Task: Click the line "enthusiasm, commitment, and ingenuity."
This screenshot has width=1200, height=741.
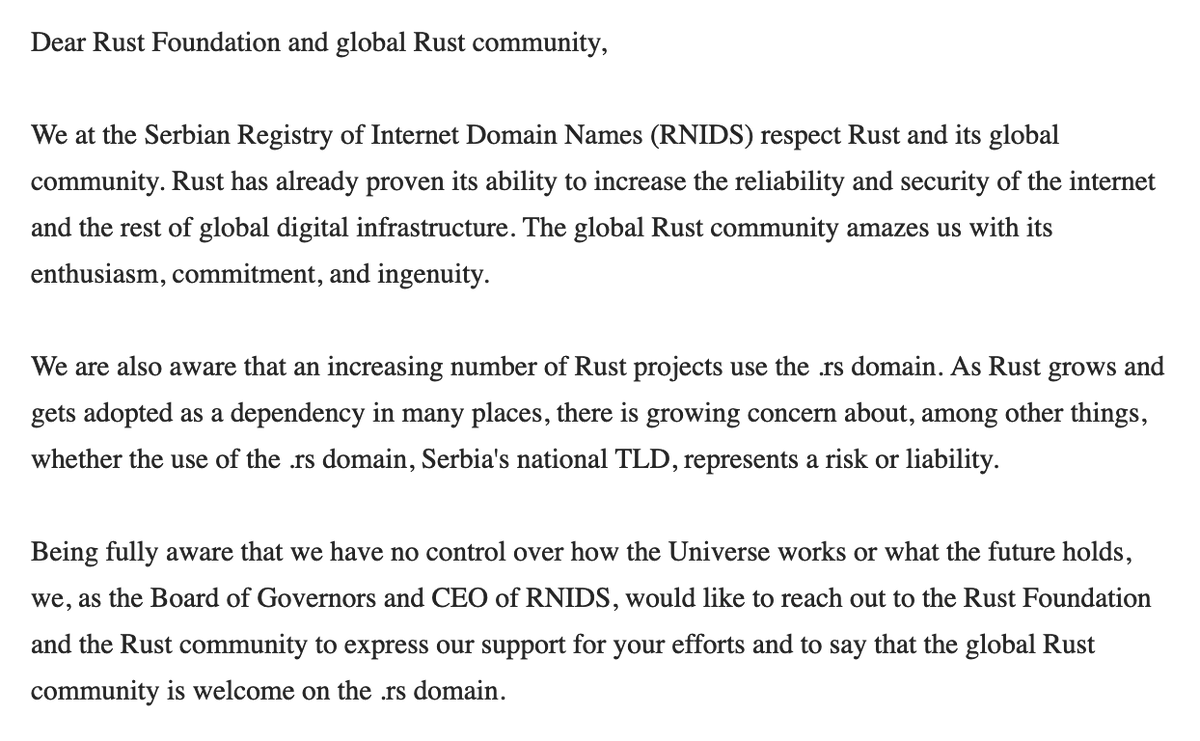Action: (x=261, y=274)
